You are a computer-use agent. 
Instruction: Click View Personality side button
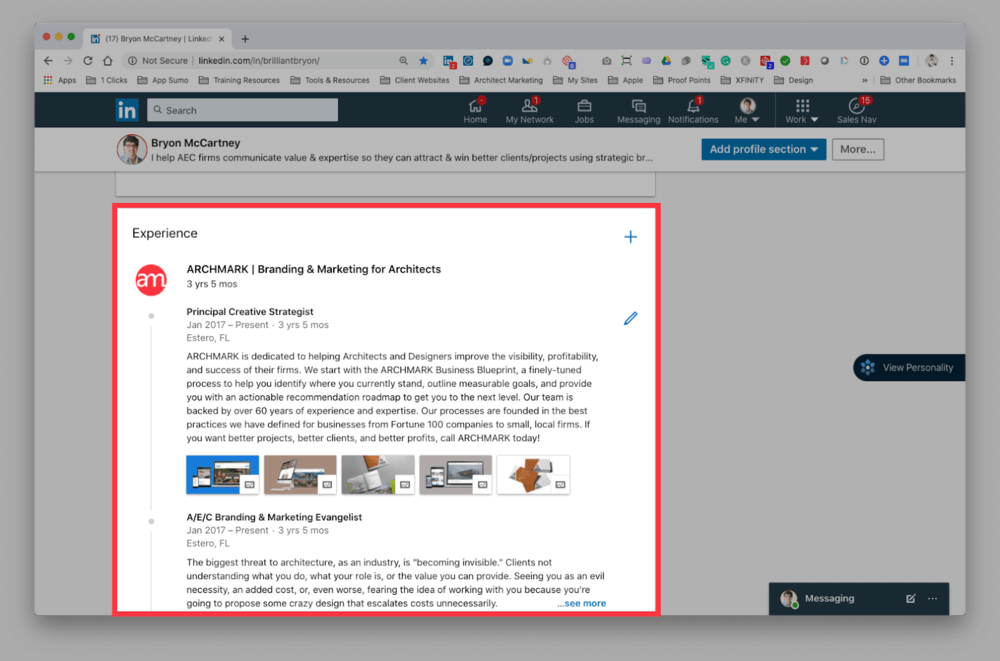pos(909,368)
